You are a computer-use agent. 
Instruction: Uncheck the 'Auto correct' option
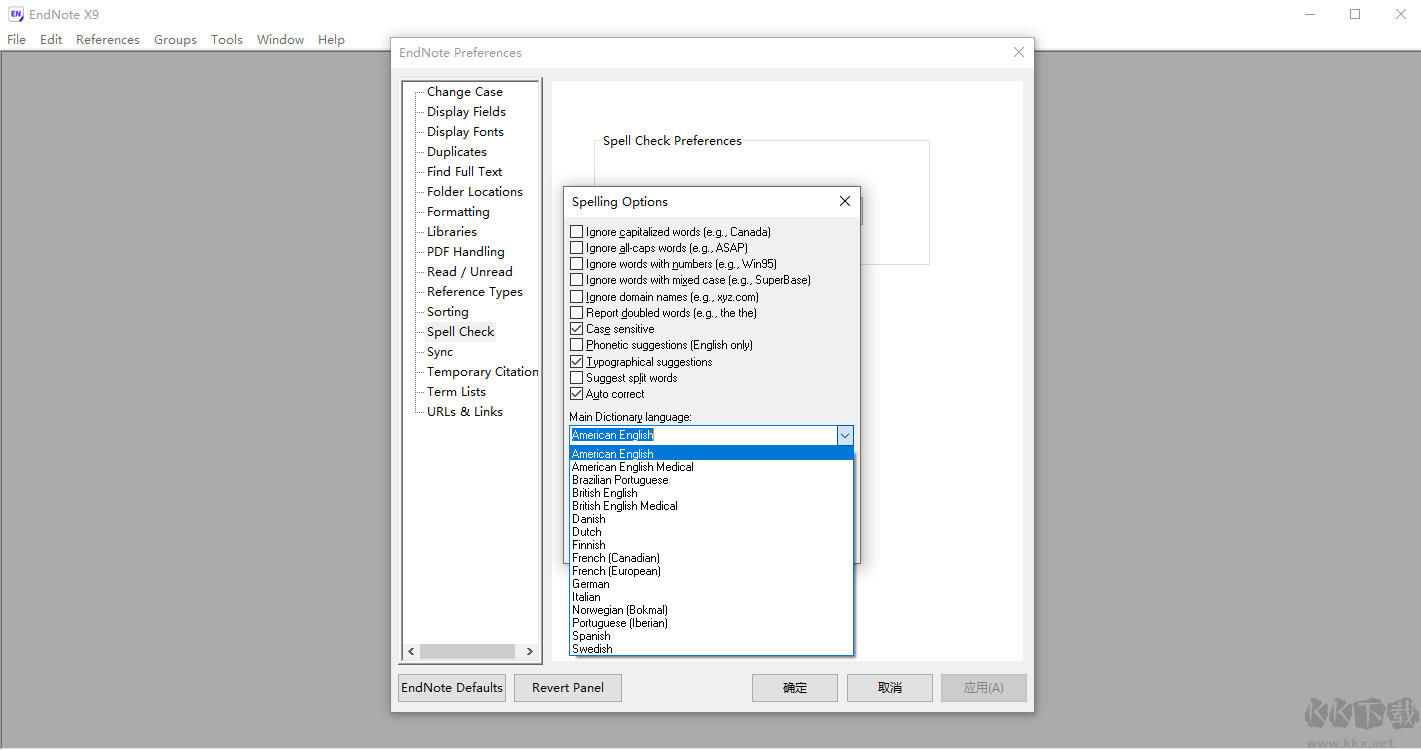(577, 393)
